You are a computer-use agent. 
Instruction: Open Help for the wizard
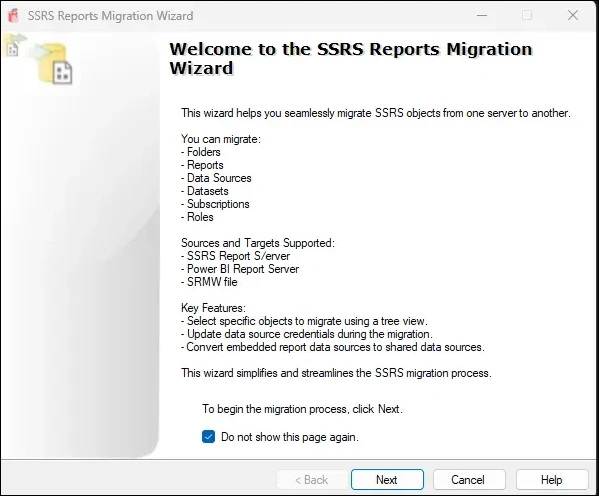pos(552,480)
